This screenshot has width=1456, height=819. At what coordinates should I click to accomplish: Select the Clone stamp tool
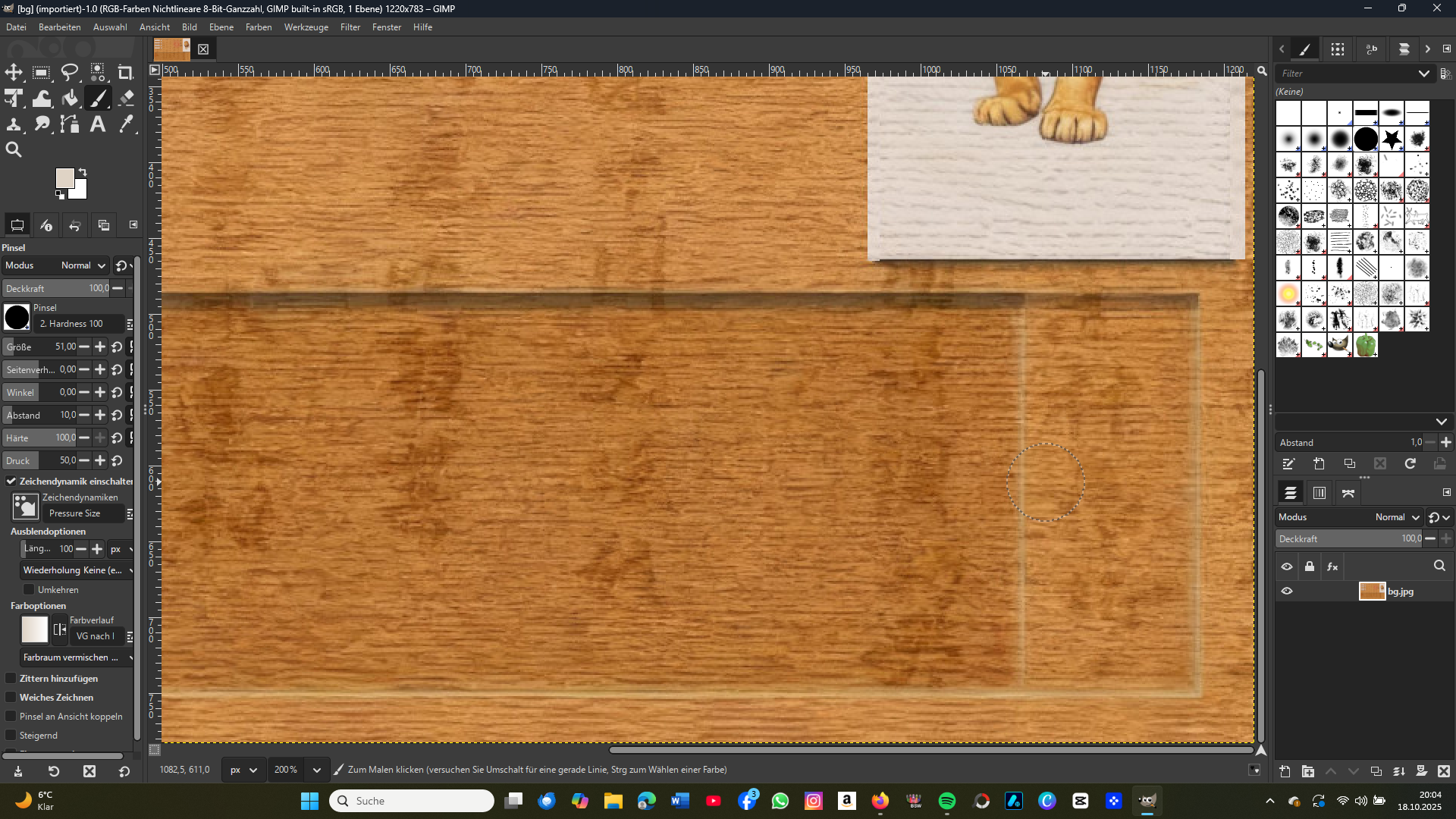[14, 124]
